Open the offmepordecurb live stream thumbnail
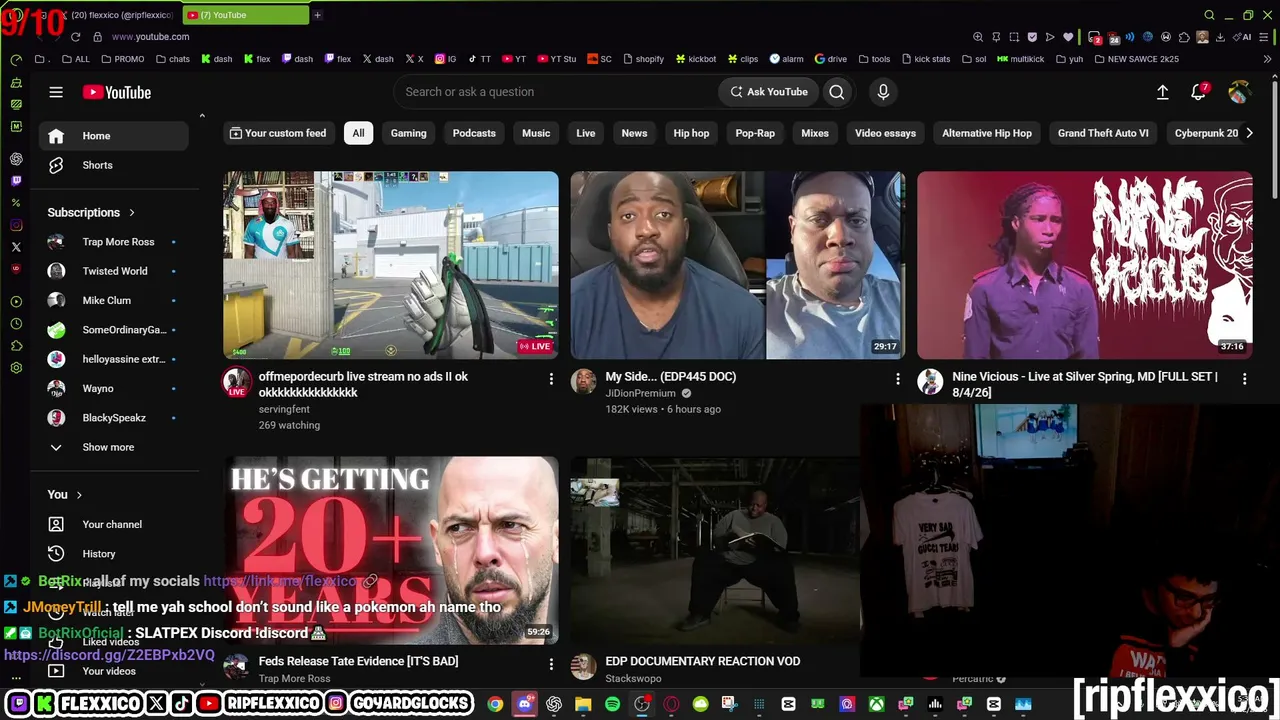1280x720 pixels. click(x=391, y=265)
